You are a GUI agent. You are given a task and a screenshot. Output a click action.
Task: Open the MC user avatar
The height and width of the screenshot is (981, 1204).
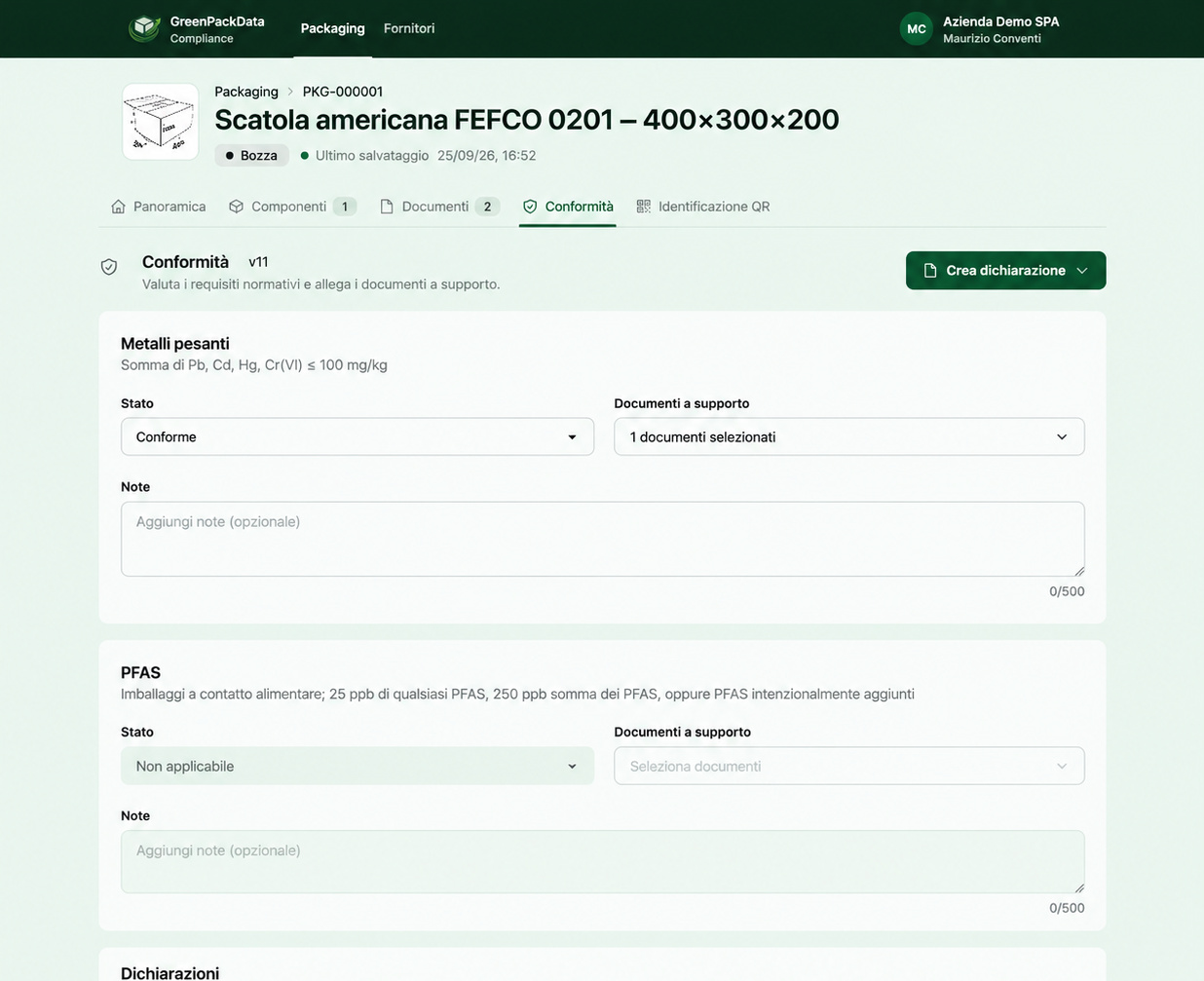pyautogui.click(x=917, y=29)
